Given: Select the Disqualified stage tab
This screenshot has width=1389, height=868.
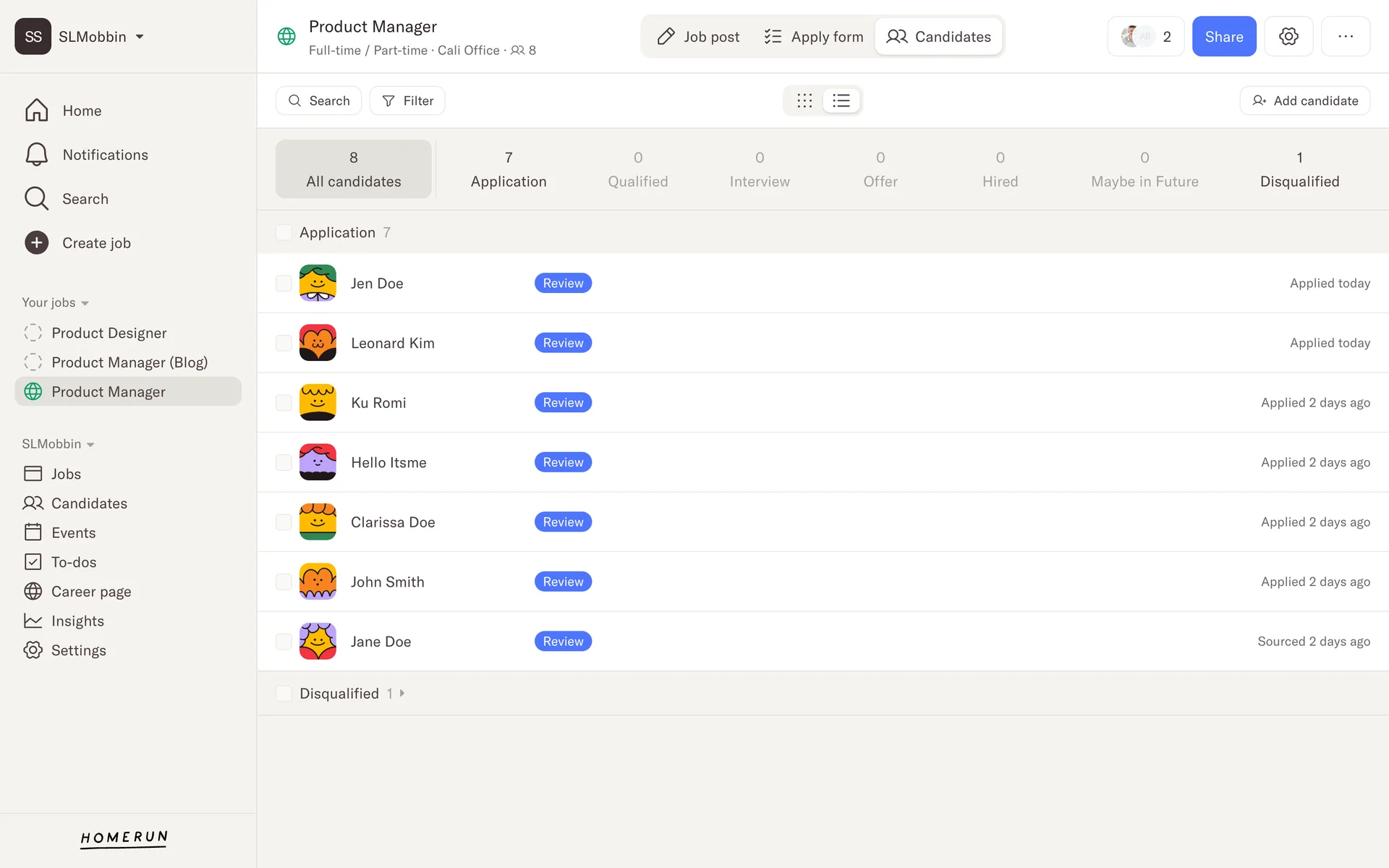Looking at the screenshot, I should click(1299, 169).
